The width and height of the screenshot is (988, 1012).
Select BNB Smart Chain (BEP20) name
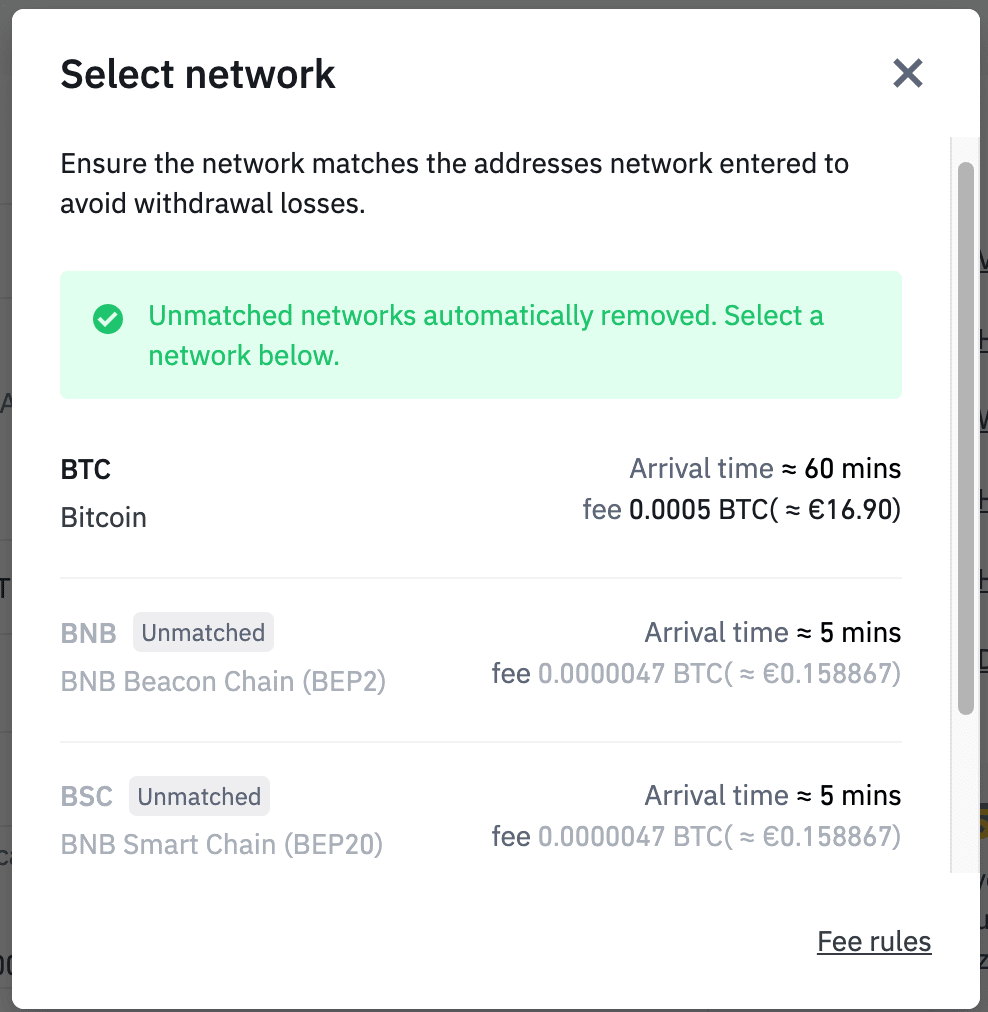point(222,845)
